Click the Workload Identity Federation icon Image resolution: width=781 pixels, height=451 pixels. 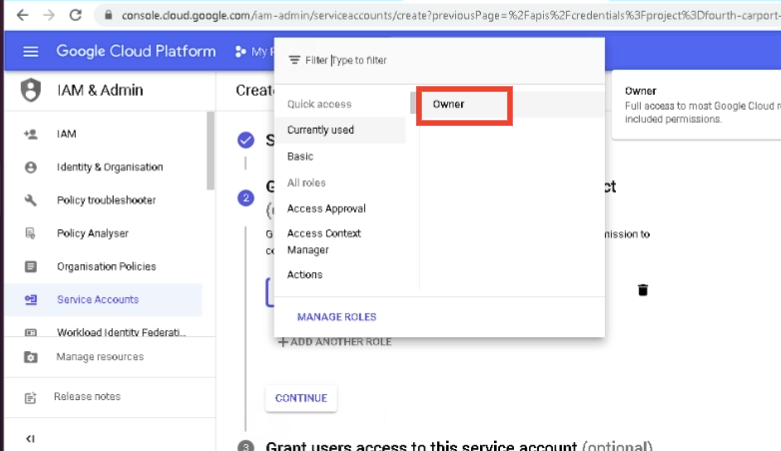pyautogui.click(x=30, y=332)
